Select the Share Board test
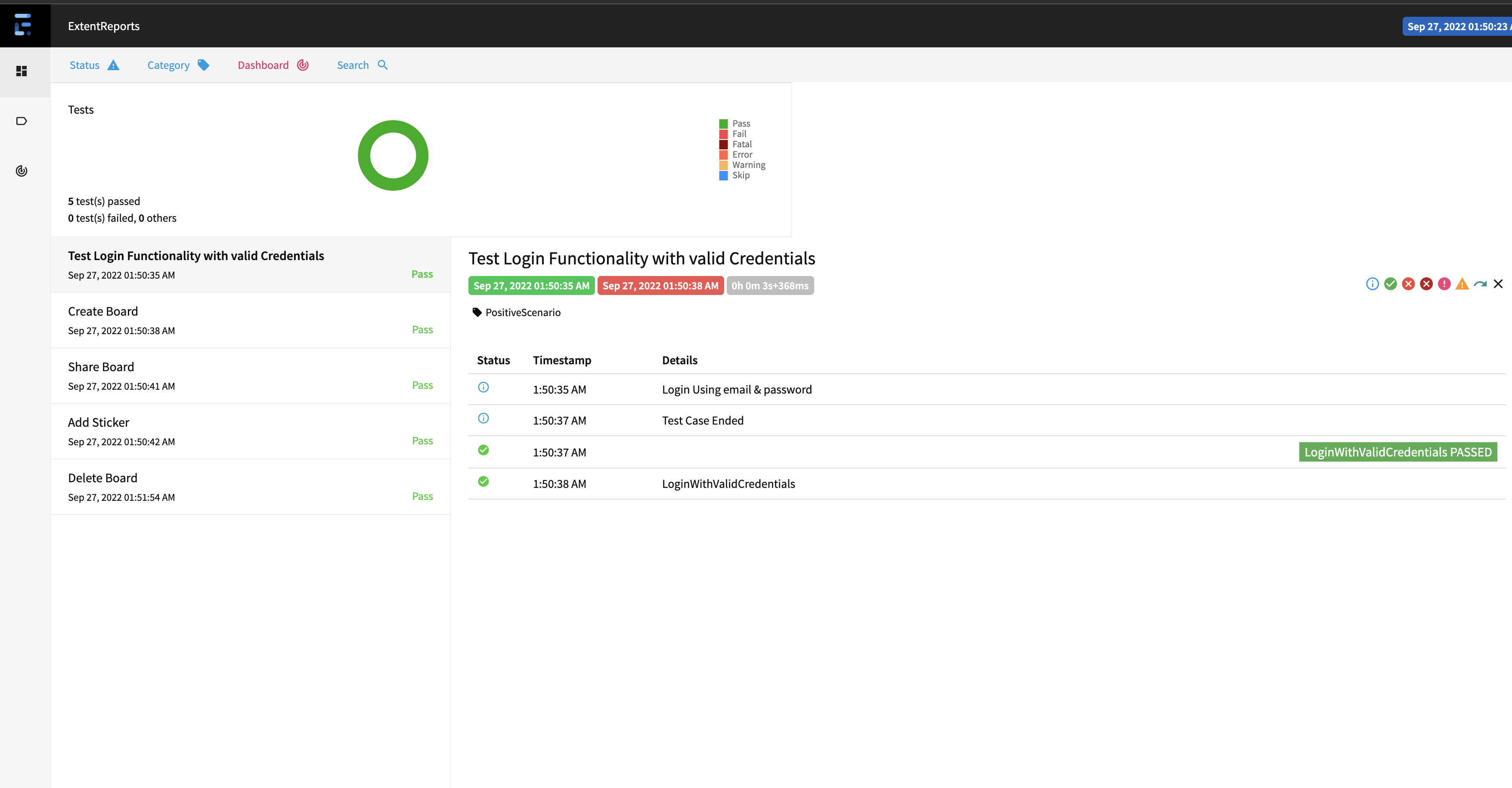The image size is (1512, 788). (x=251, y=376)
